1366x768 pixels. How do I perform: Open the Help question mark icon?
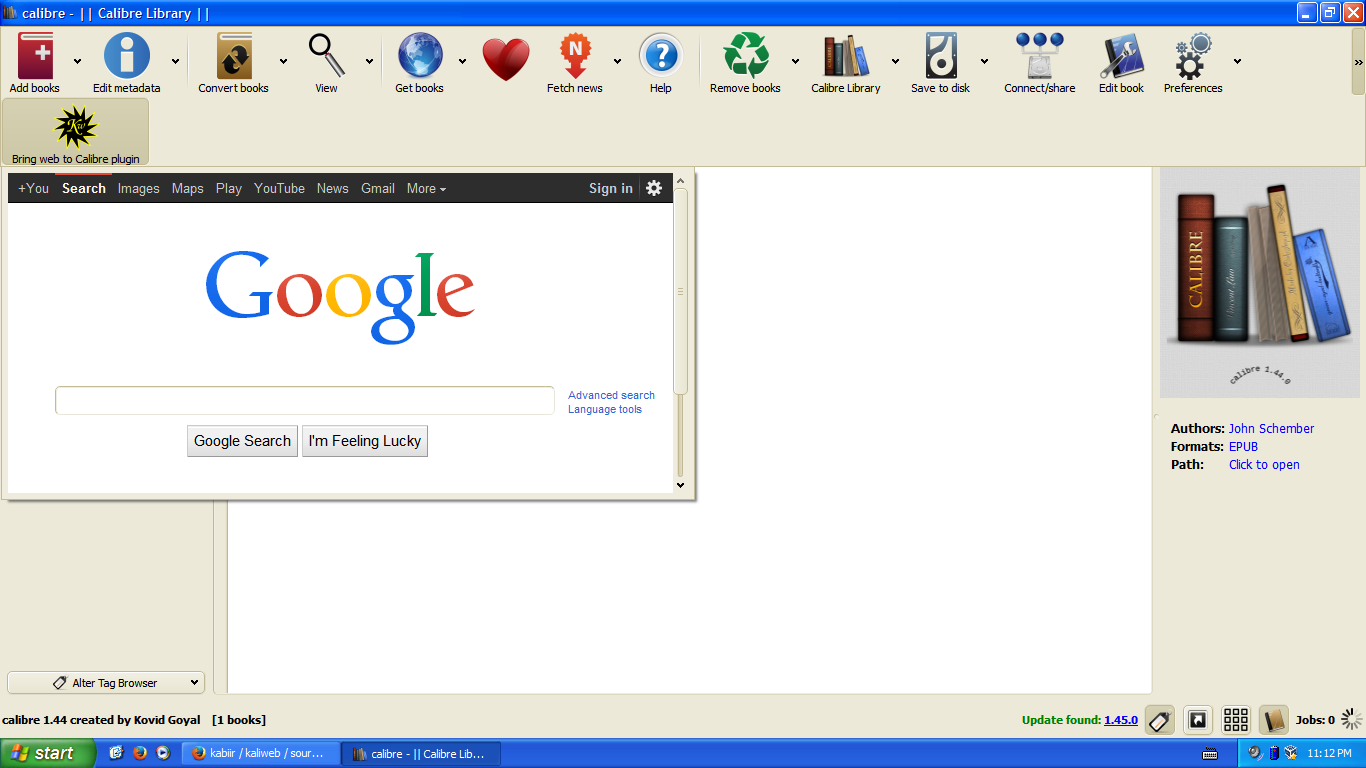[x=661, y=56]
